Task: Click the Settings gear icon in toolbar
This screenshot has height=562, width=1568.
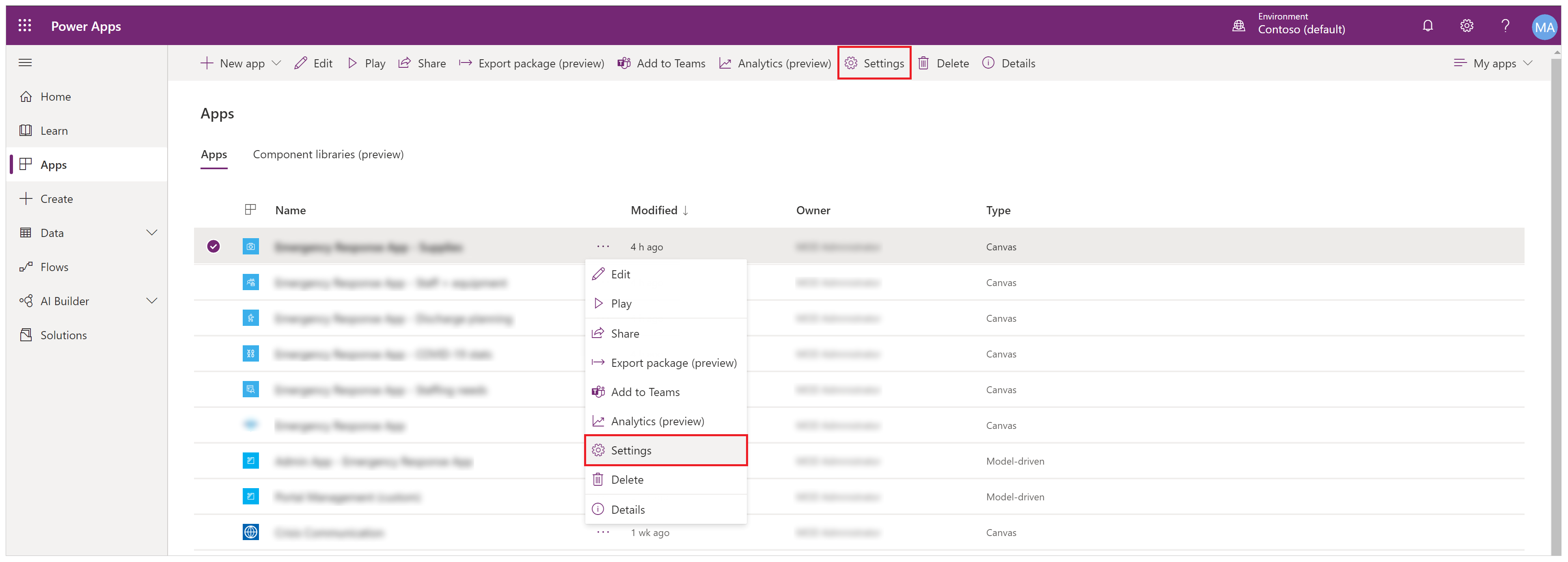Action: click(x=852, y=63)
